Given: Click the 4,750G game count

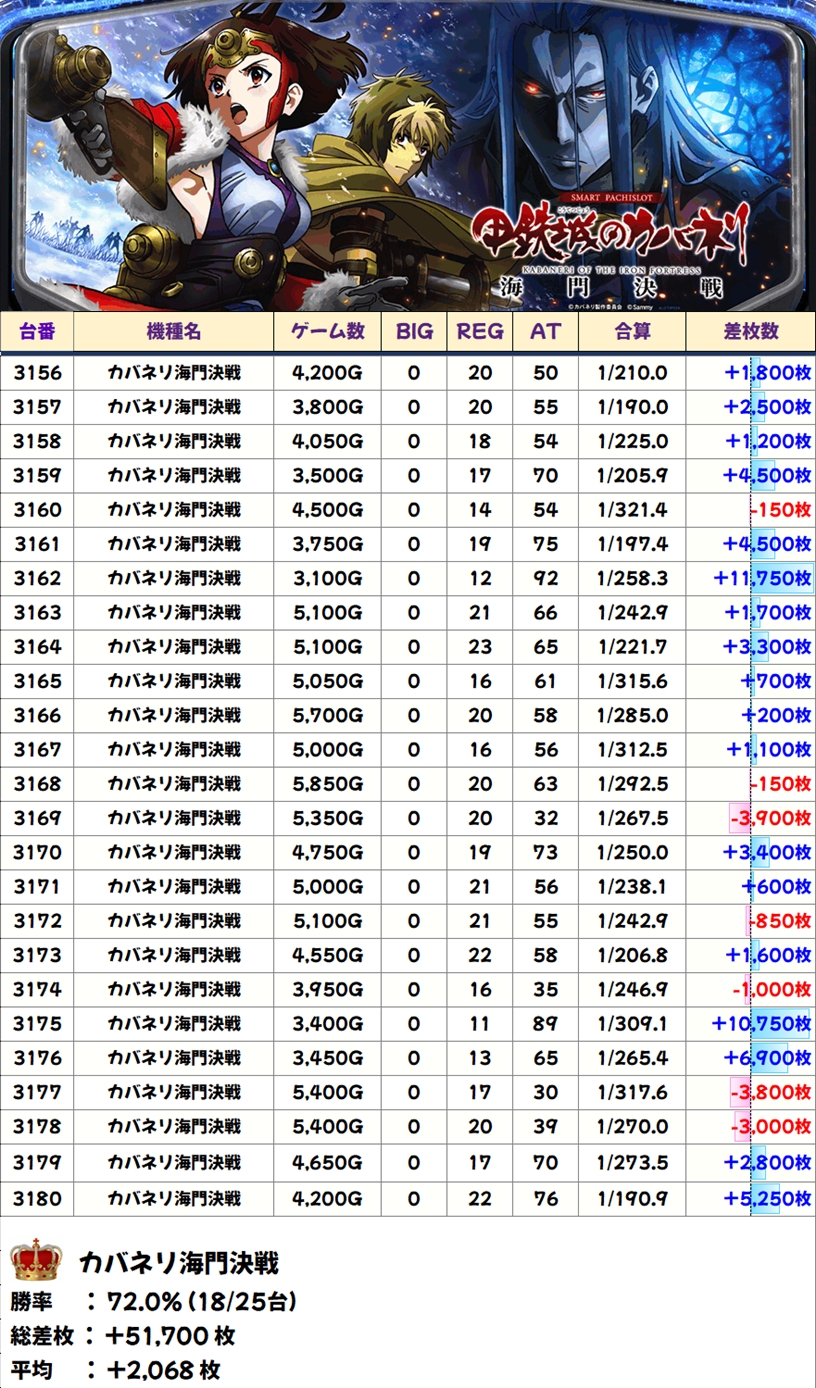Looking at the screenshot, I should pos(328,852).
